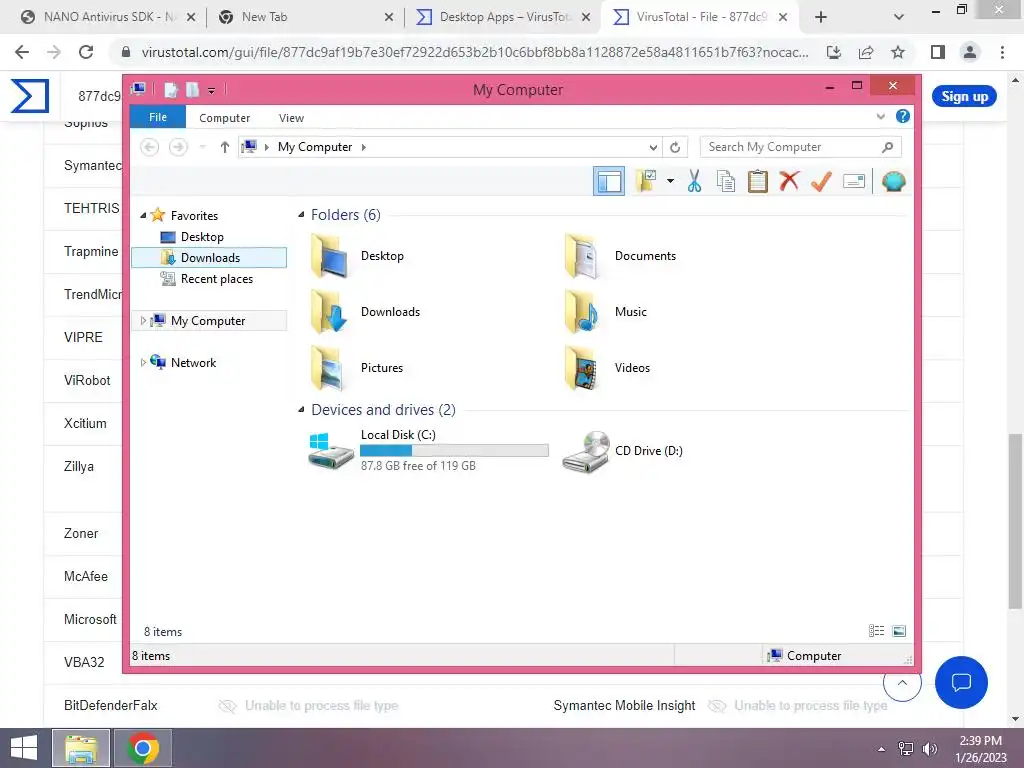This screenshot has height=768, width=1024.
Task: Switch to NANO Antivirus SDK tab
Action: point(108,17)
